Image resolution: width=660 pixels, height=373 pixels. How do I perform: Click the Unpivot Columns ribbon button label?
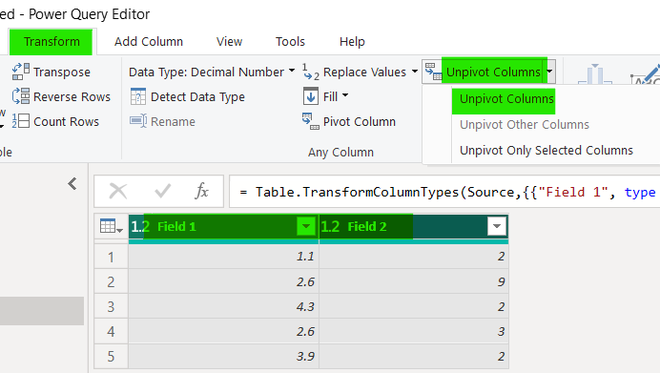click(493, 72)
